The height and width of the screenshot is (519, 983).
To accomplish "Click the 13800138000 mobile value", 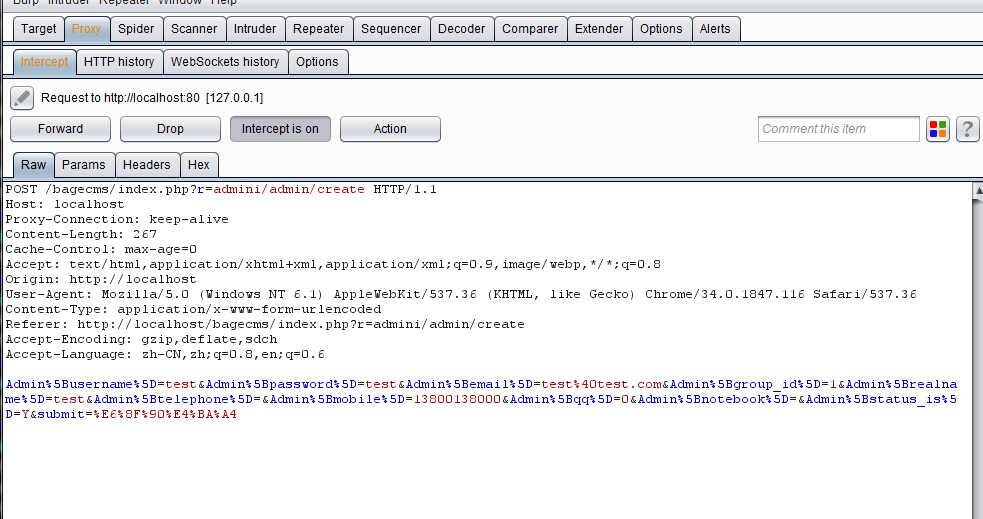I will (x=457, y=399).
